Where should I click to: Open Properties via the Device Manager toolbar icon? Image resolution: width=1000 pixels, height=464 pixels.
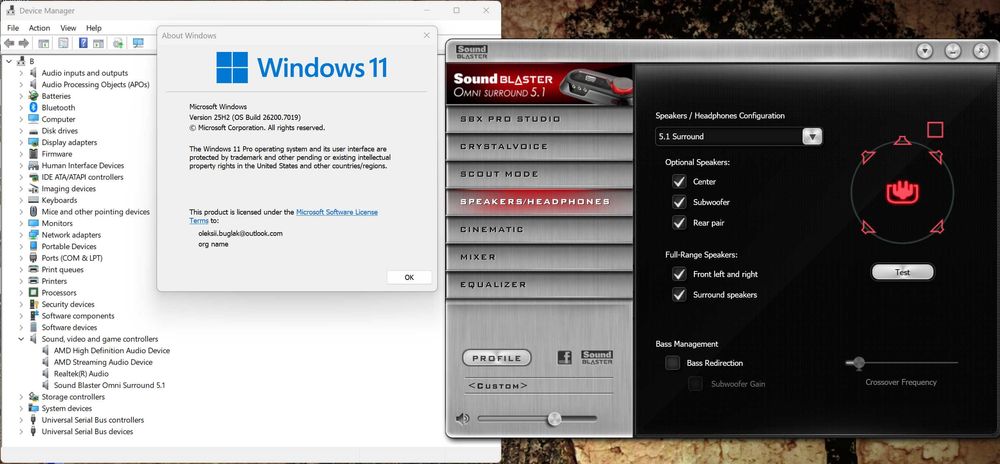63,43
